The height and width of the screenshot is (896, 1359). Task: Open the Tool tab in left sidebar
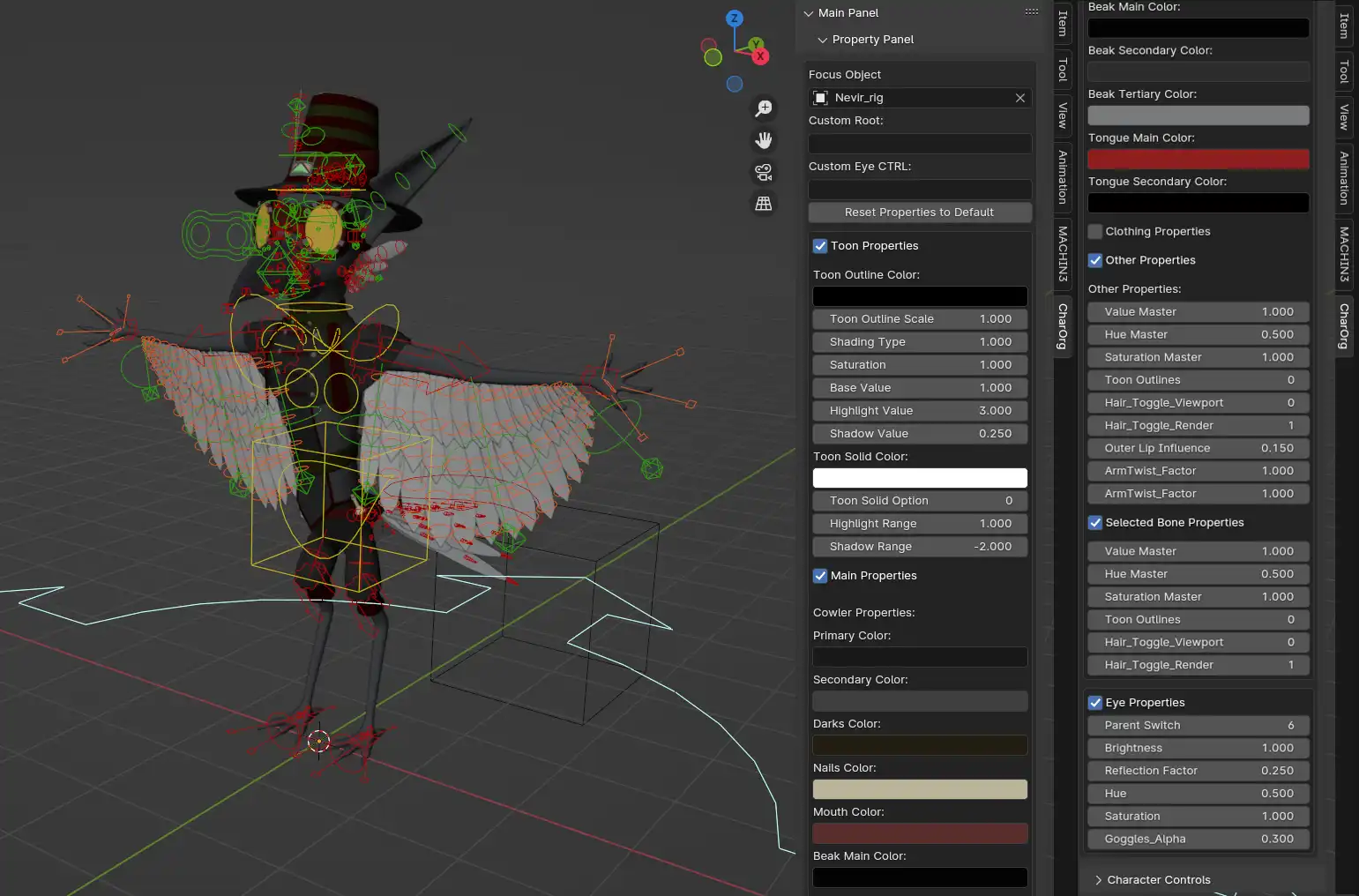pyautogui.click(x=1063, y=70)
